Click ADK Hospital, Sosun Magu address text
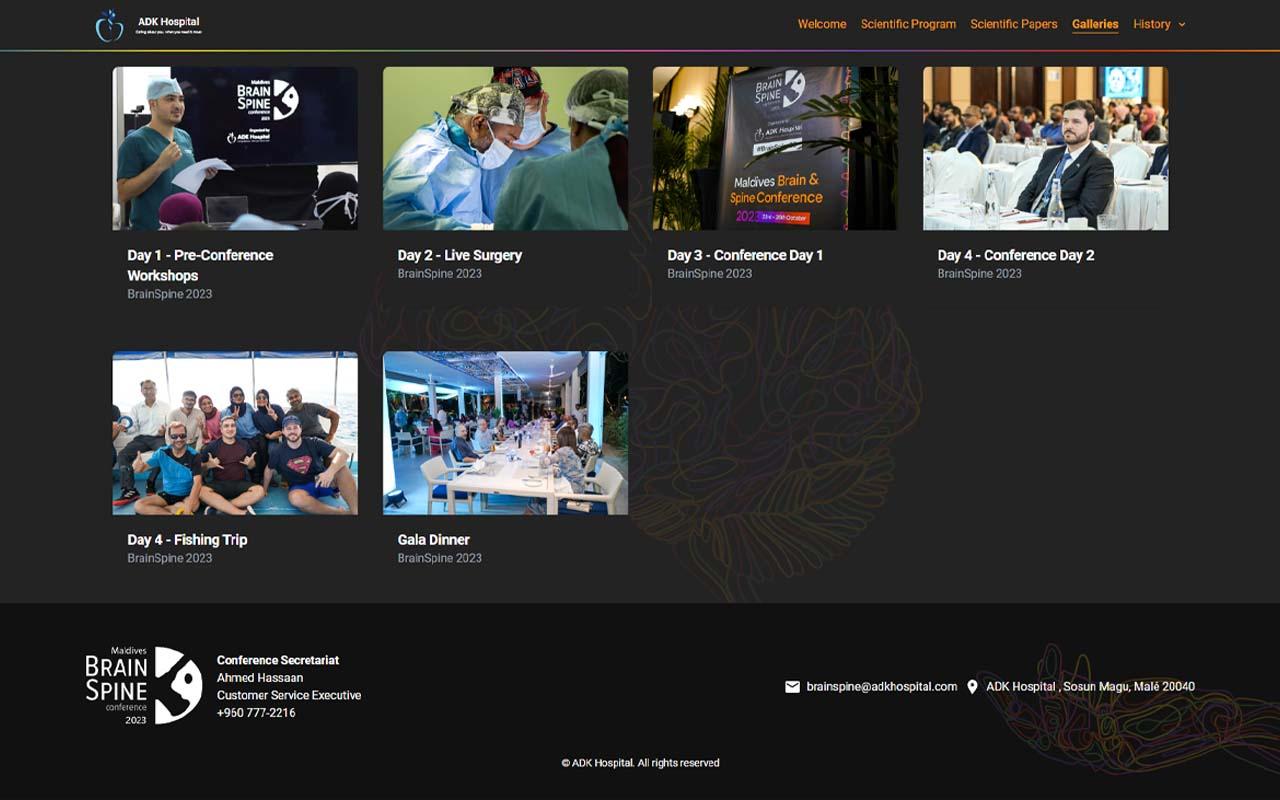The width and height of the screenshot is (1280, 800). click(x=1090, y=687)
